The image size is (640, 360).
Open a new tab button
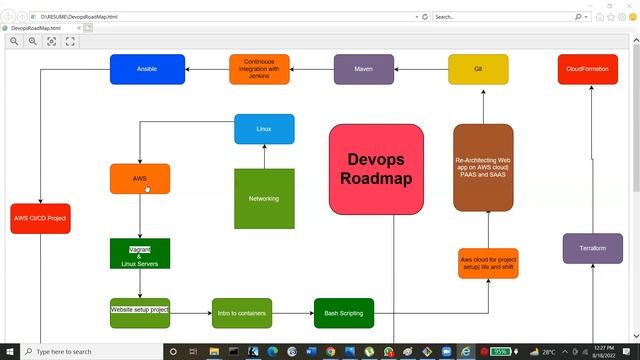pos(88,28)
